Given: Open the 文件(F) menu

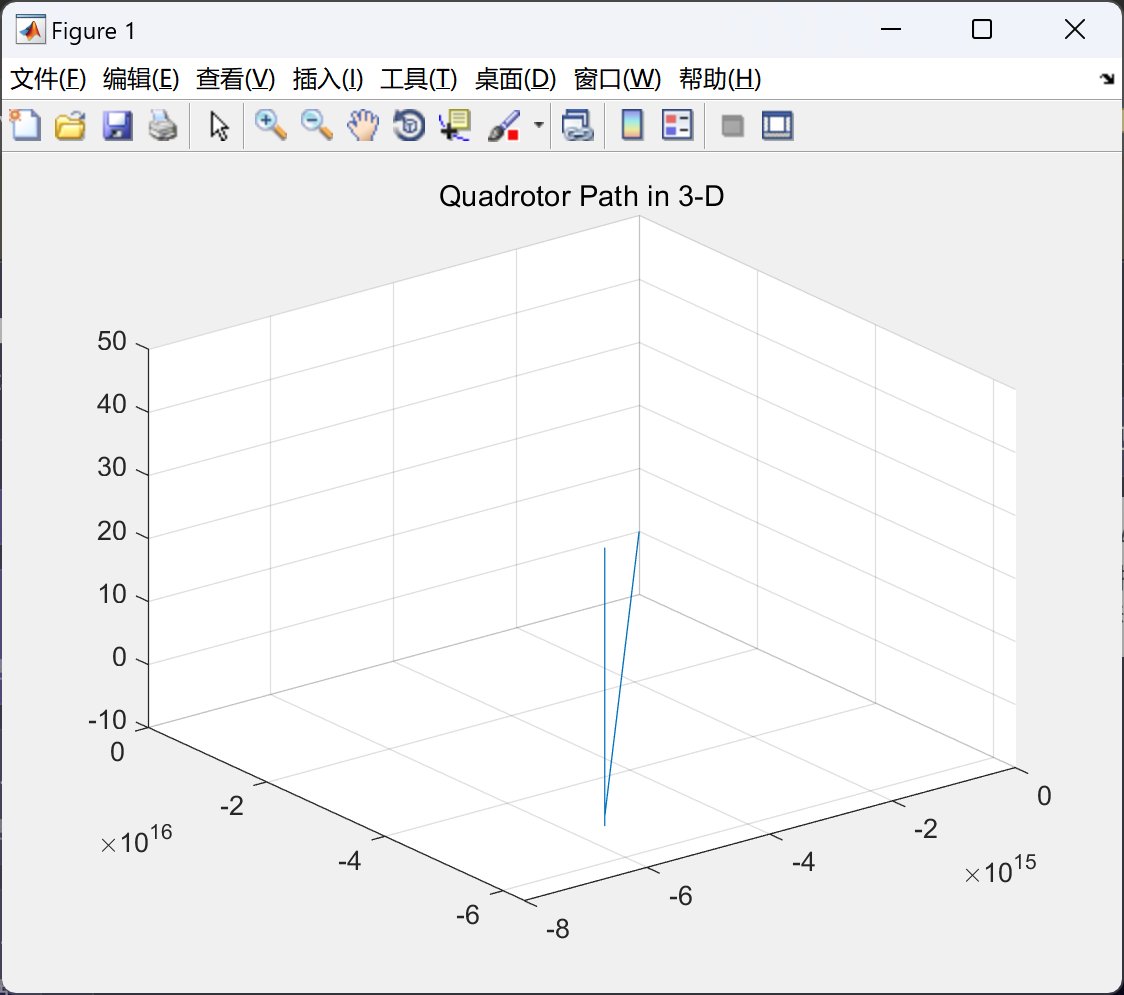Looking at the screenshot, I should pos(48,79).
